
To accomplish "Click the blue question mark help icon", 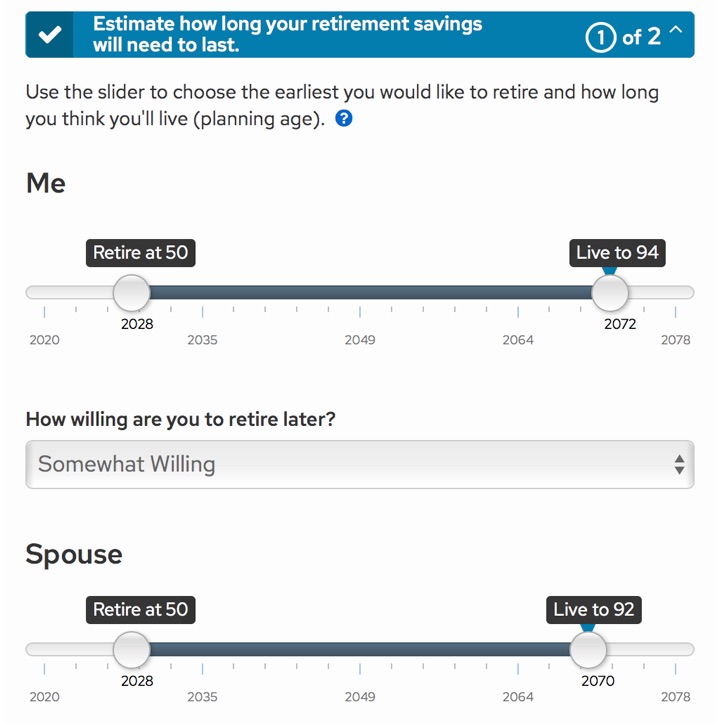I will 344,119.
